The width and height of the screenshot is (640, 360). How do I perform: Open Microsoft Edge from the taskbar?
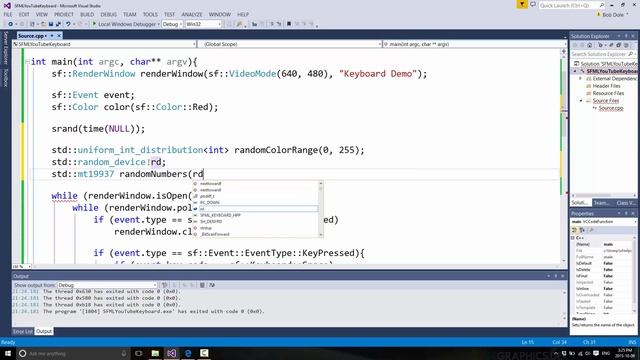[188, 353]
